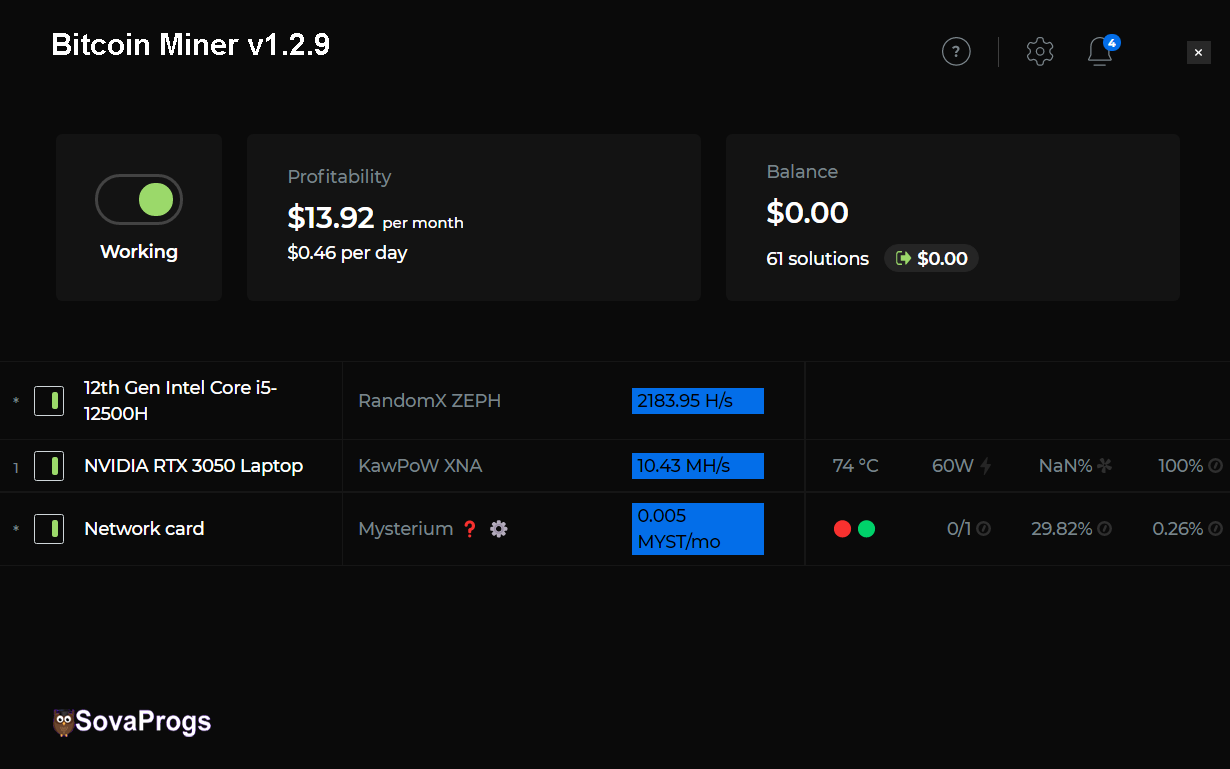This screenshot has height=769, width=1230.
Task: Open the notifications bell with badge 4
Action: (1101, 50)
